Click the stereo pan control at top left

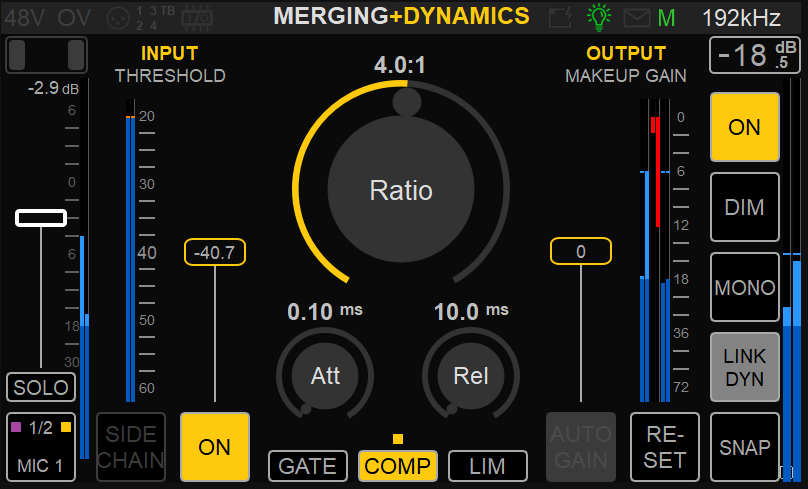[46, 55]
